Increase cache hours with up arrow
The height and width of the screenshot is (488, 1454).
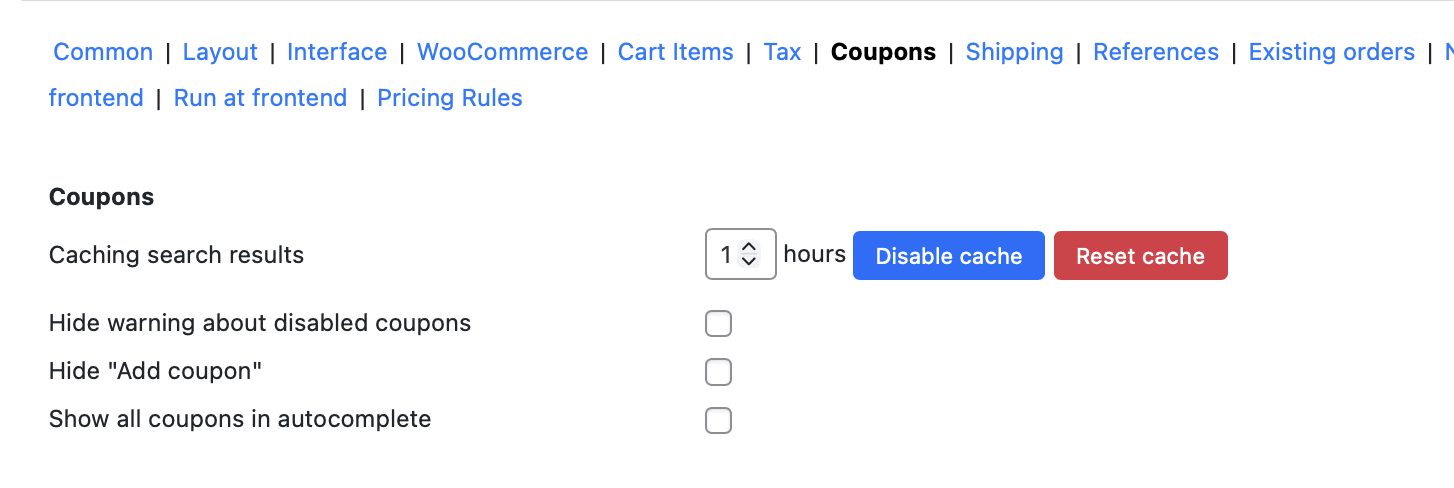click(749, 248)
